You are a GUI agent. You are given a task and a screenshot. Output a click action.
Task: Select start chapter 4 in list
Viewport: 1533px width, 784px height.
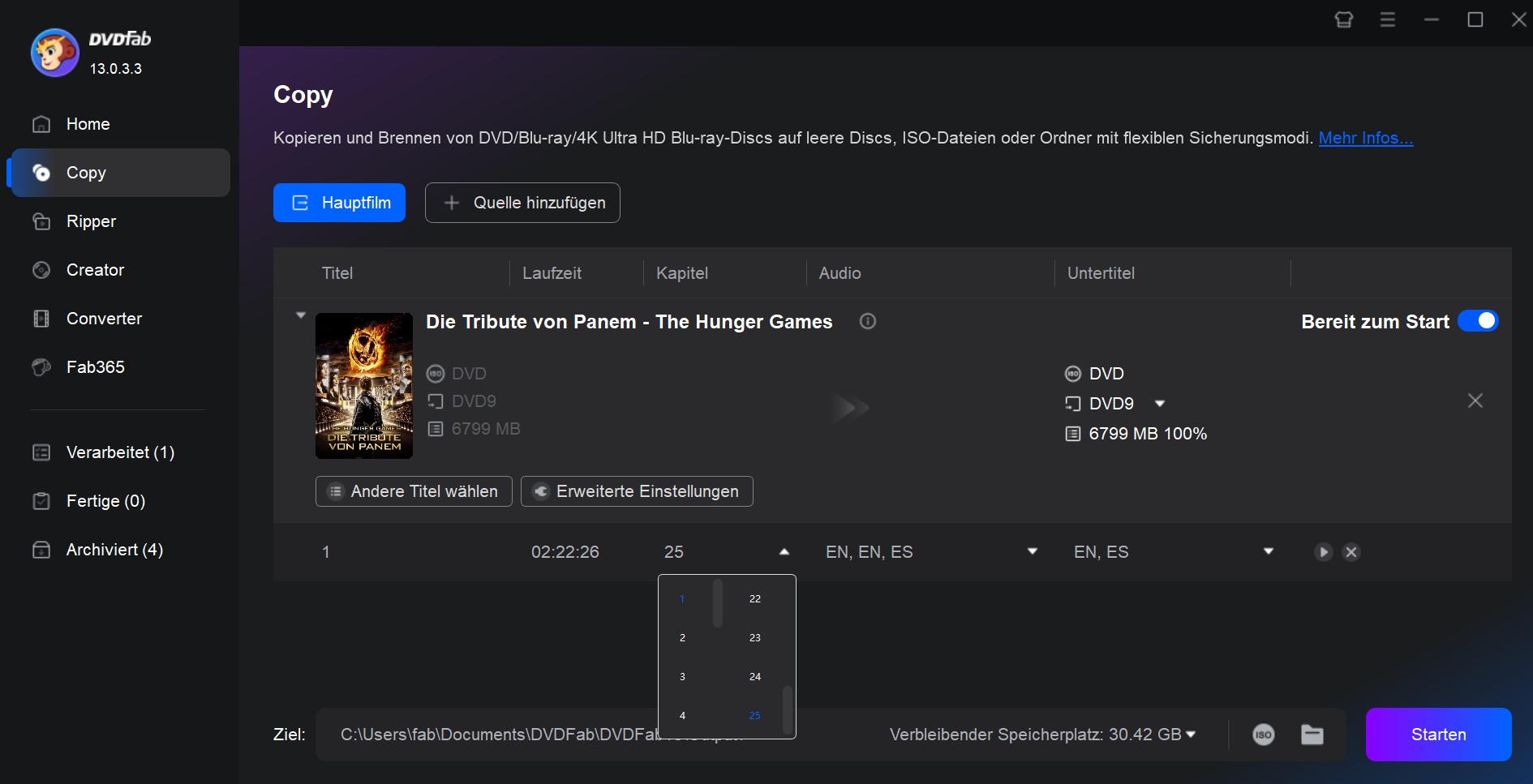pos(682,716)
